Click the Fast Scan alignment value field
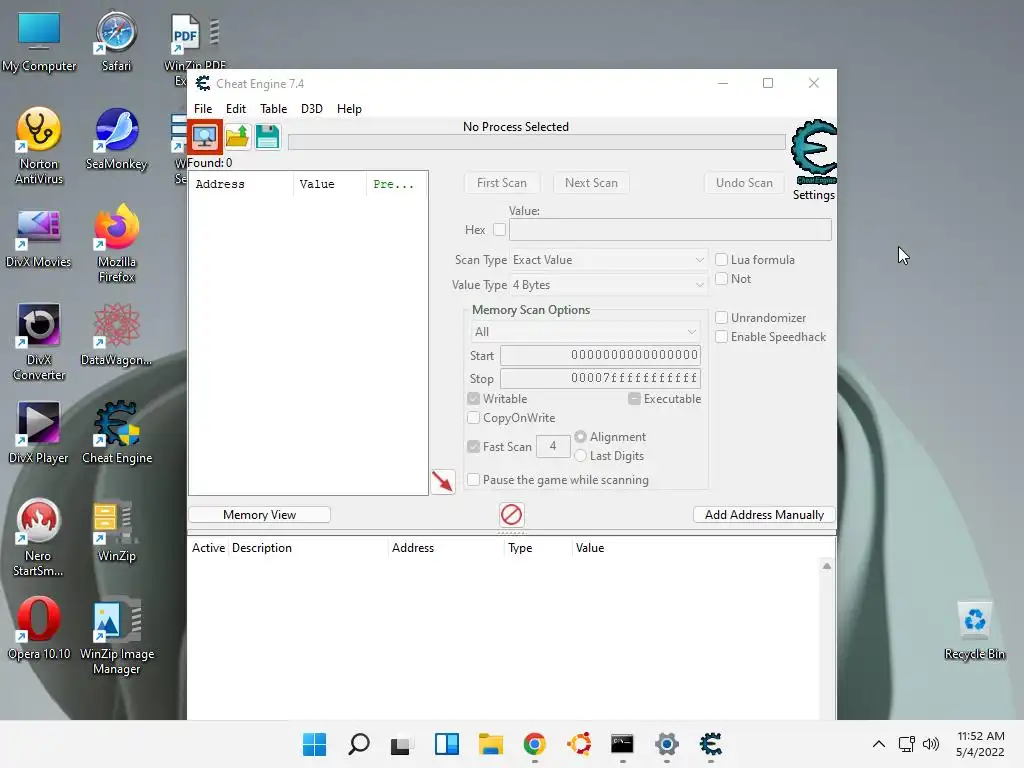This screenshot has width=1024, height=768. (552, 446)
